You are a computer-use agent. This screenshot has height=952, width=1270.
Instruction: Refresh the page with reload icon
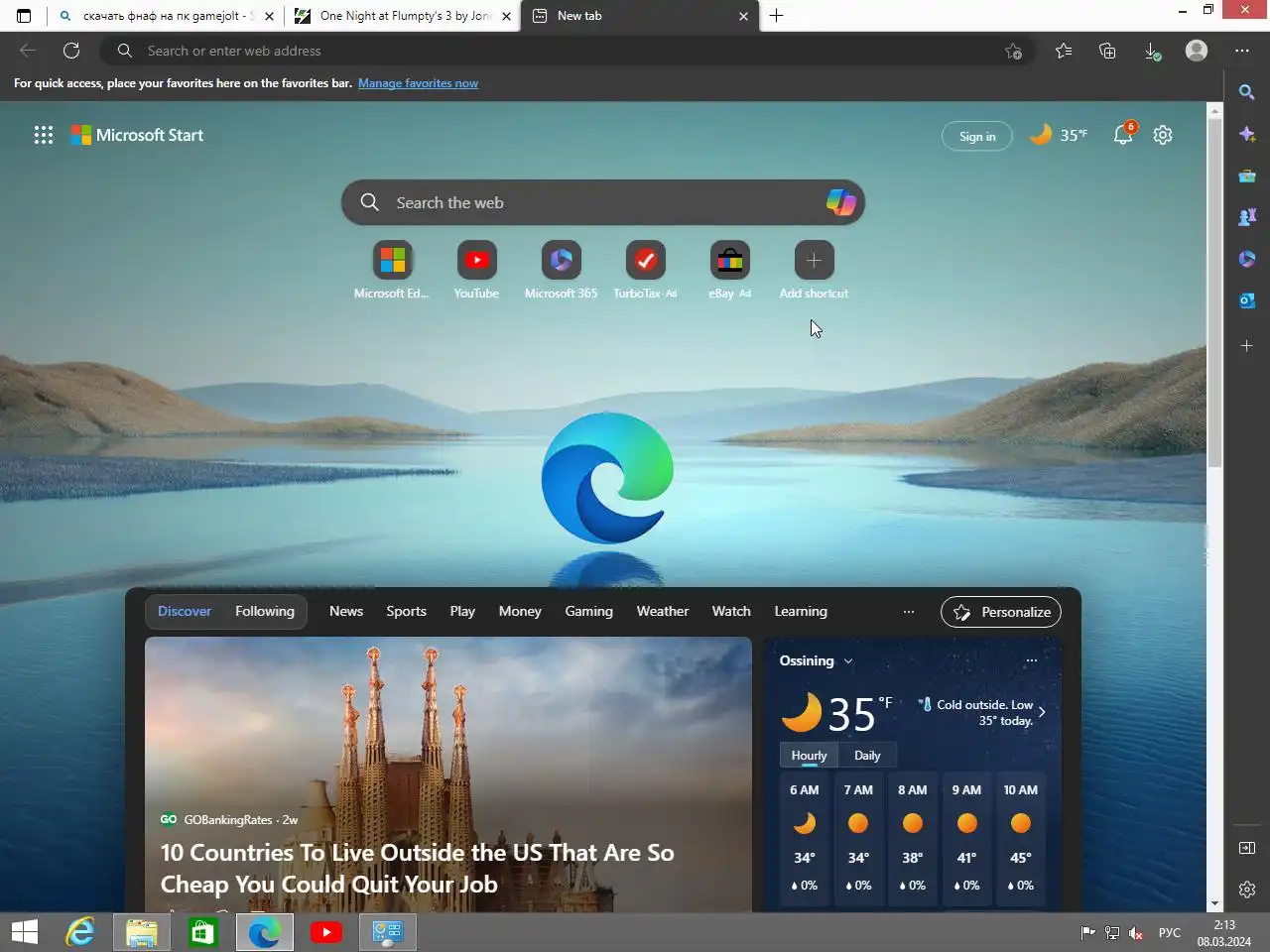pyautogui.click(x=71, y=51)
